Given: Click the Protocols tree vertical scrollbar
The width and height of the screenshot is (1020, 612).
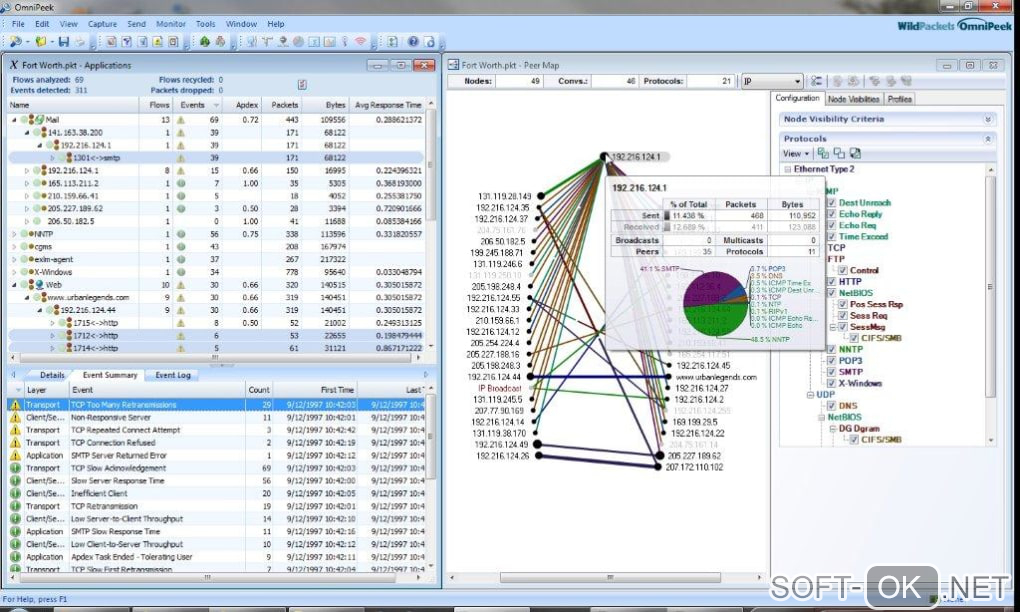Looking at the screenshot, I should [991, 286].
